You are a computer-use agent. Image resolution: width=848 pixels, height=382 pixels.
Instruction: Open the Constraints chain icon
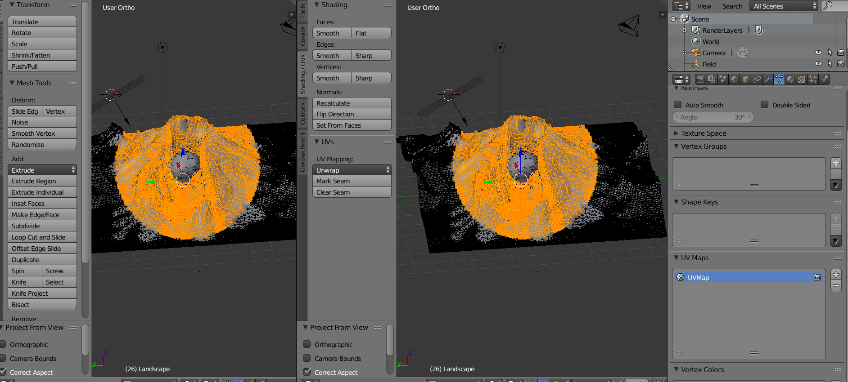(x=757, y=80)
